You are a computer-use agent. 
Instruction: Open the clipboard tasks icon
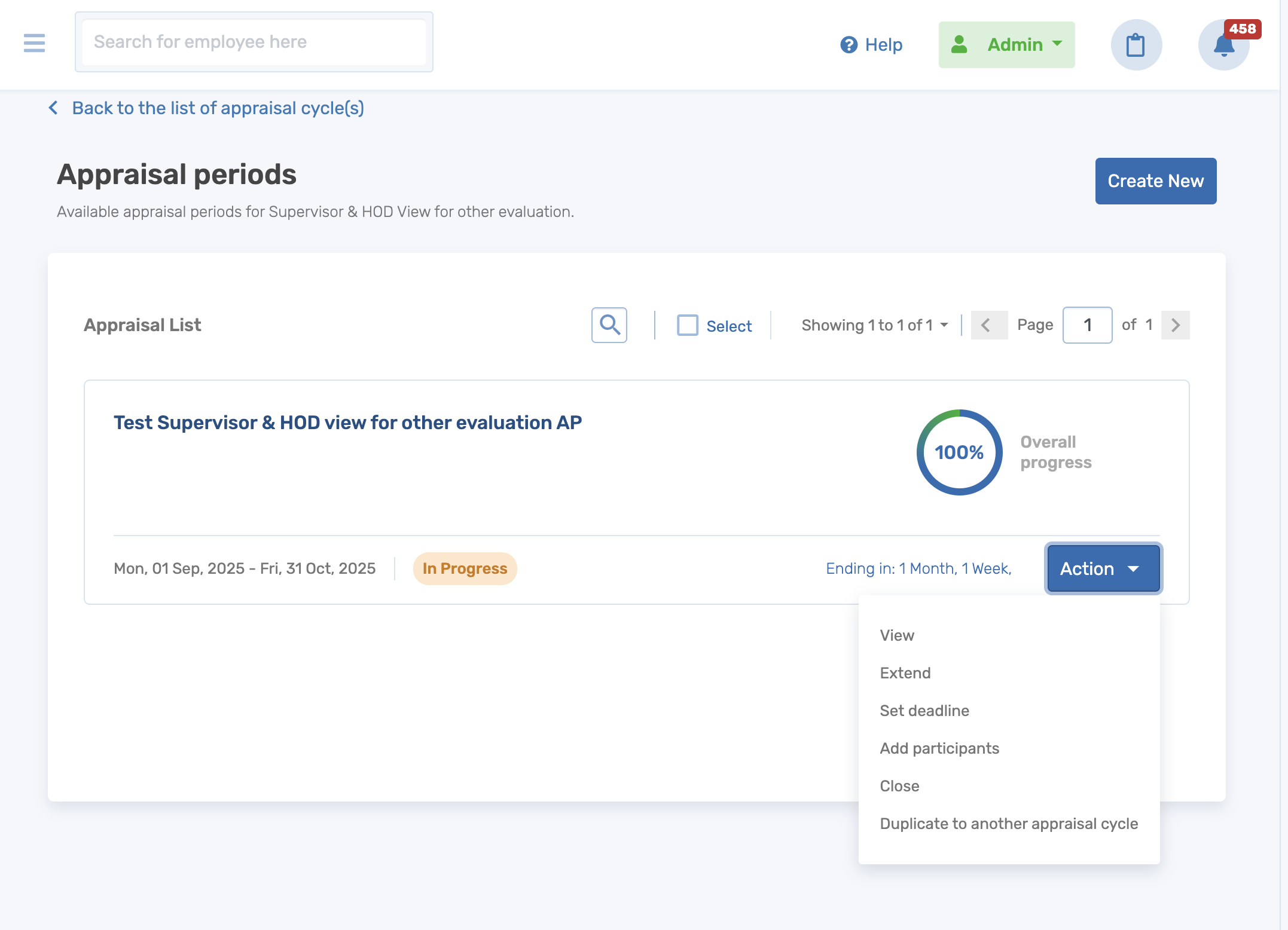[x=1136, y=45]
